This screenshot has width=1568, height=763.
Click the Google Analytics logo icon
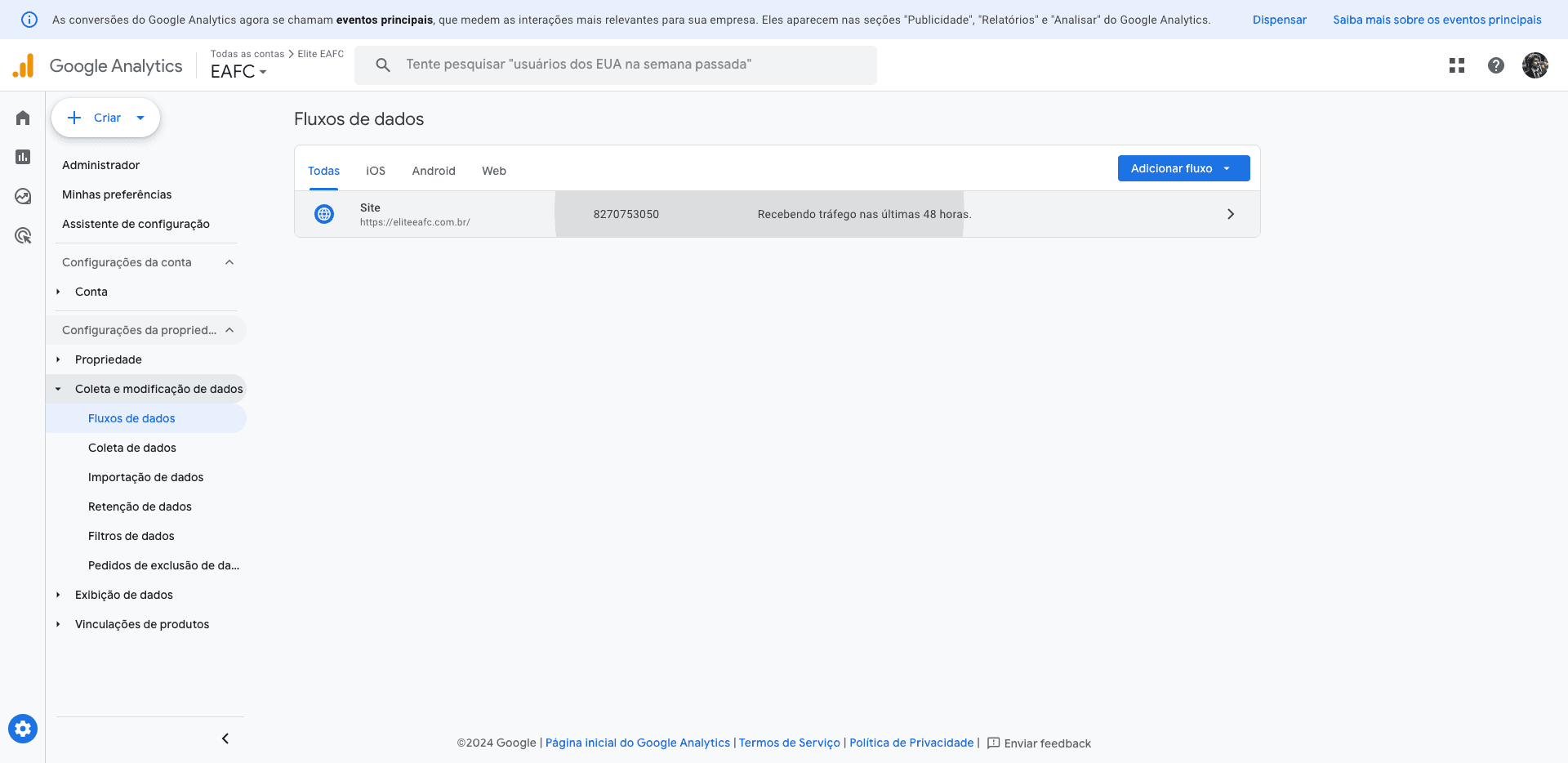pos(24,65)
